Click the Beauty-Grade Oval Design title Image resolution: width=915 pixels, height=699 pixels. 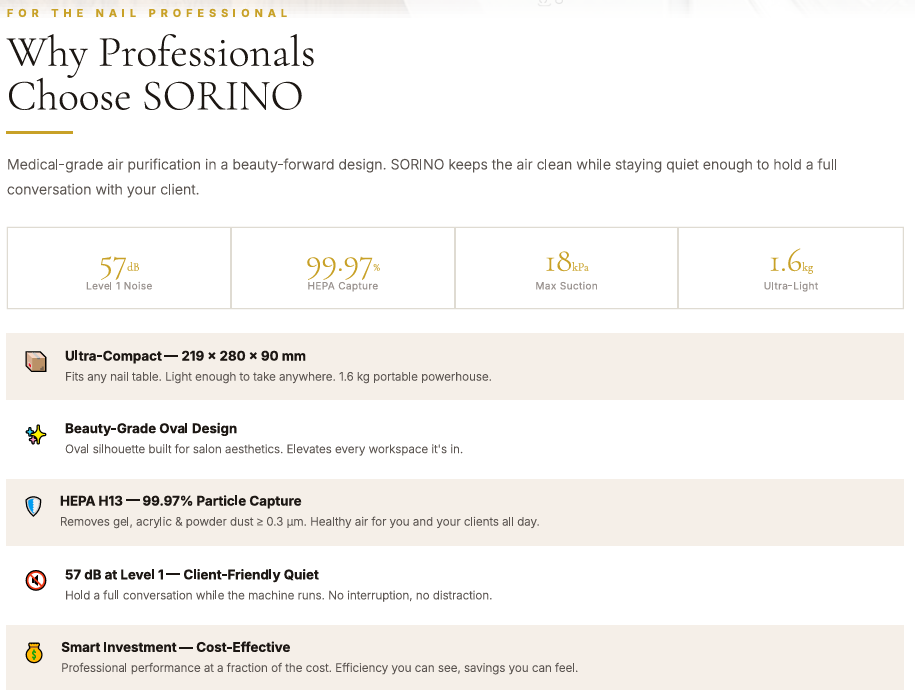coord(151,428)
